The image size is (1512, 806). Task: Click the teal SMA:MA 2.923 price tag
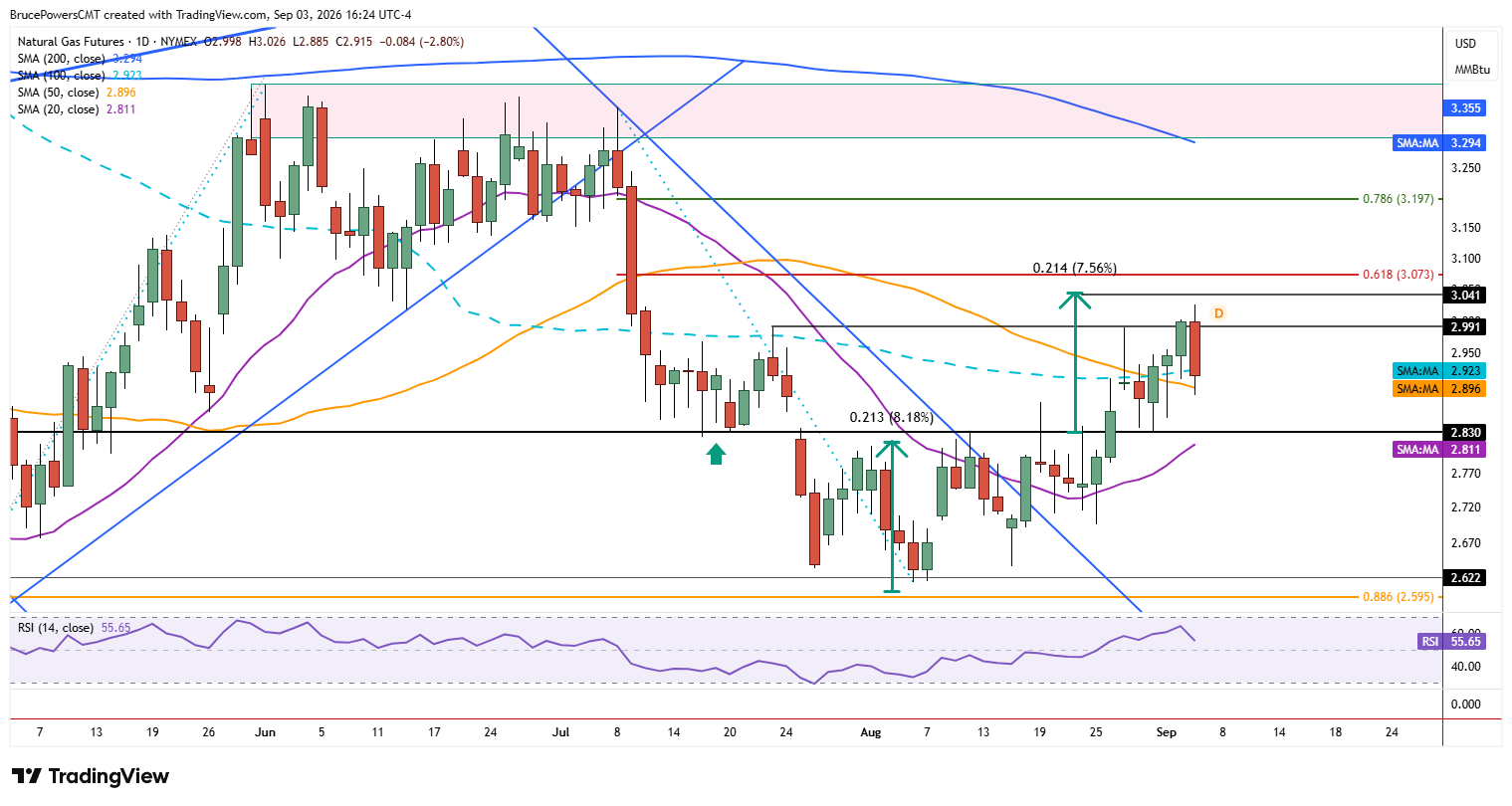click(x=1439, y=371)
